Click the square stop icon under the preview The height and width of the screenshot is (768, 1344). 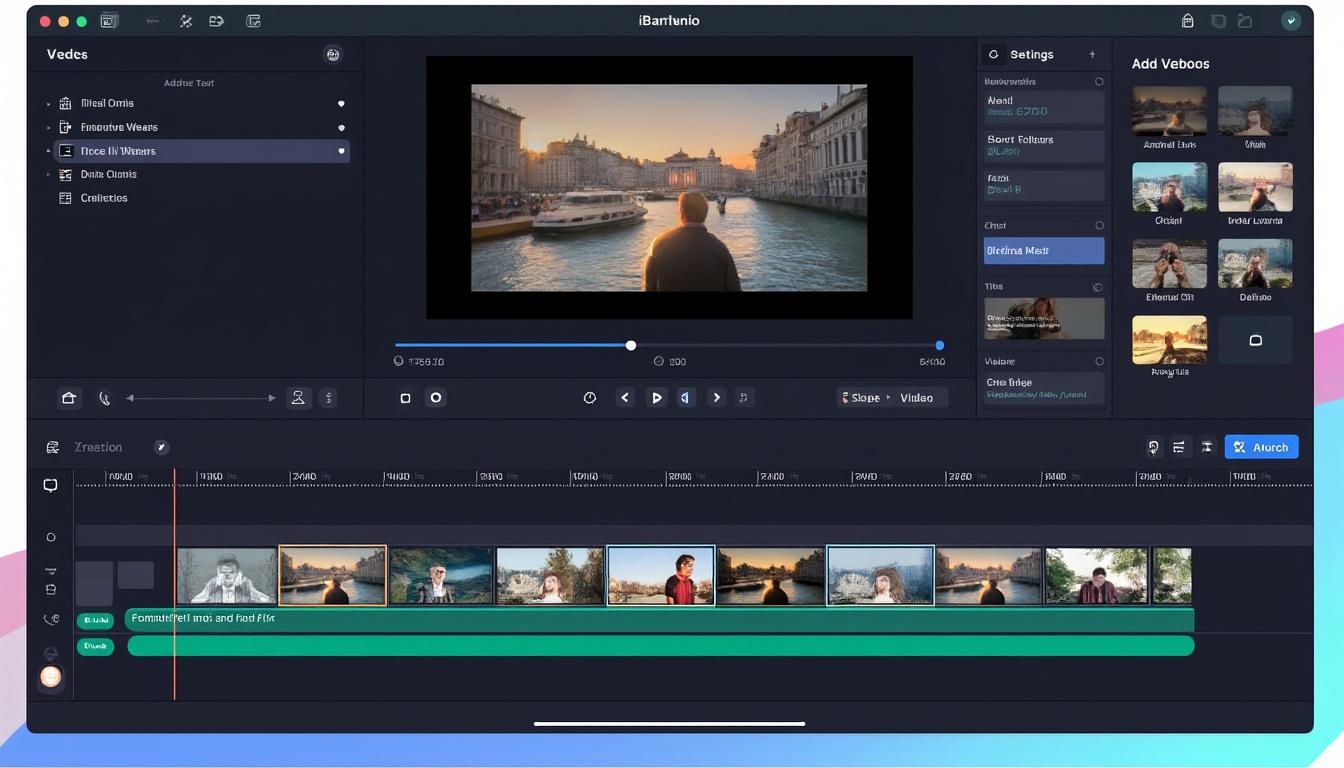[405, 398]
